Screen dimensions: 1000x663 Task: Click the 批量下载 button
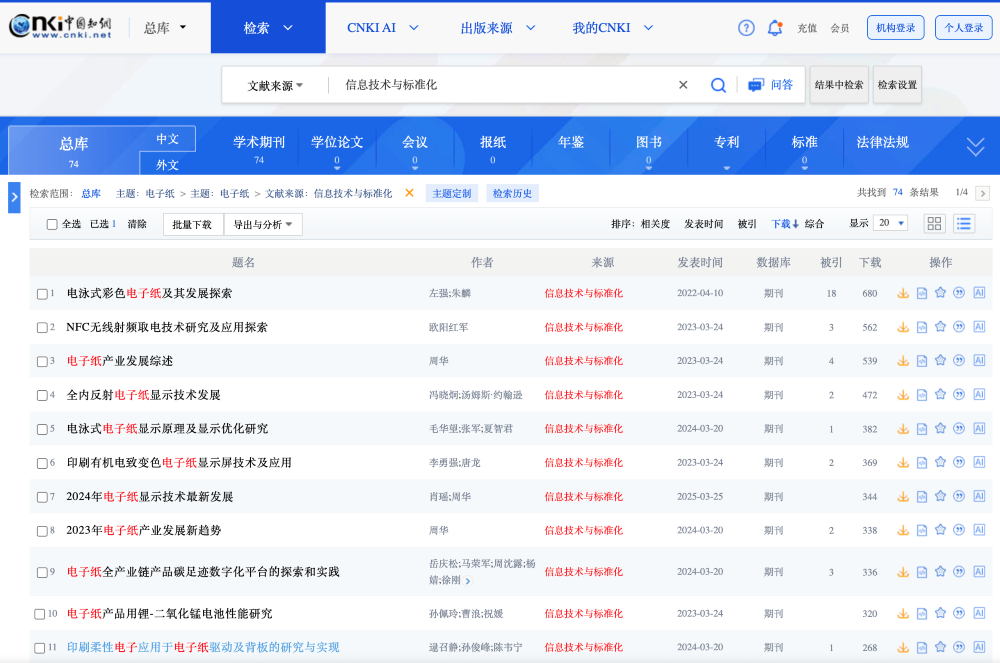(192, 225)
